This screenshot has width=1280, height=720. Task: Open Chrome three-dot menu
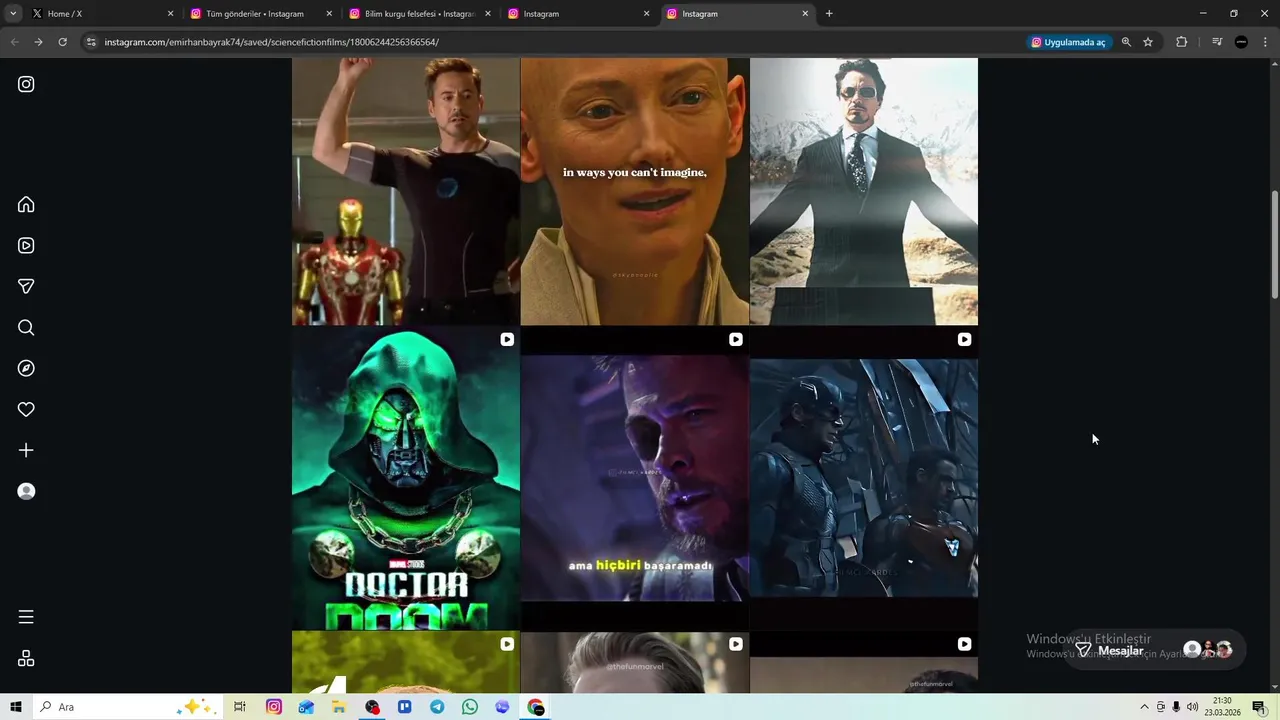pos(1265,42)
